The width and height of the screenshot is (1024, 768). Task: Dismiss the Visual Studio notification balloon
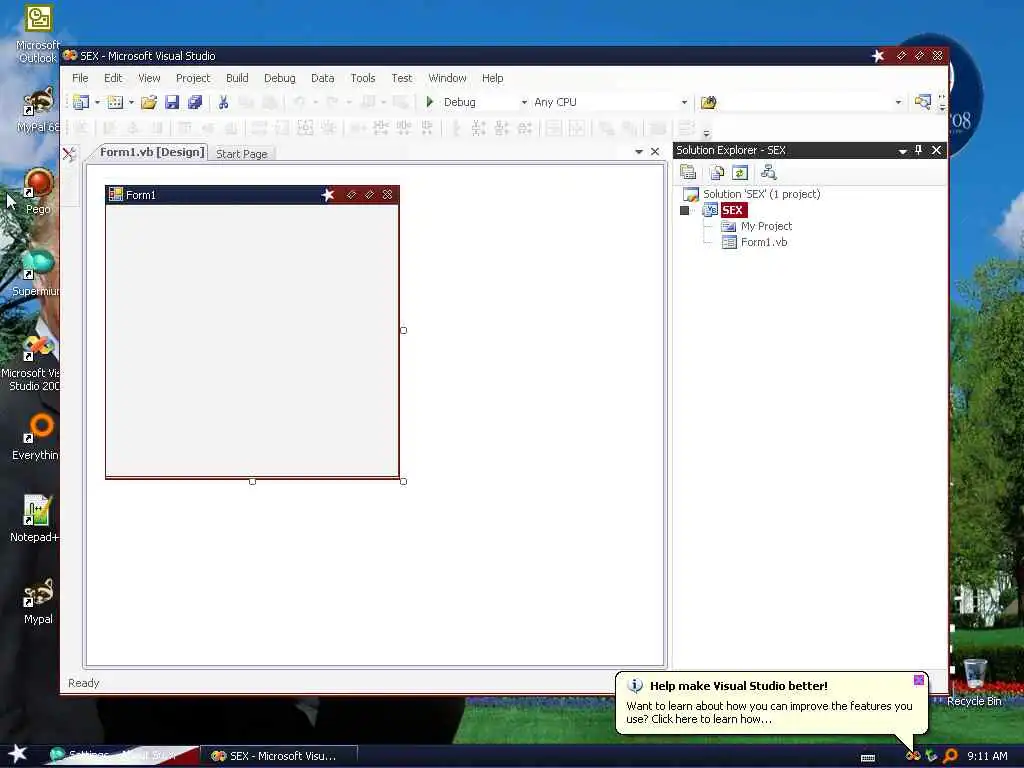pyautogui.click(x=919, y=680)
